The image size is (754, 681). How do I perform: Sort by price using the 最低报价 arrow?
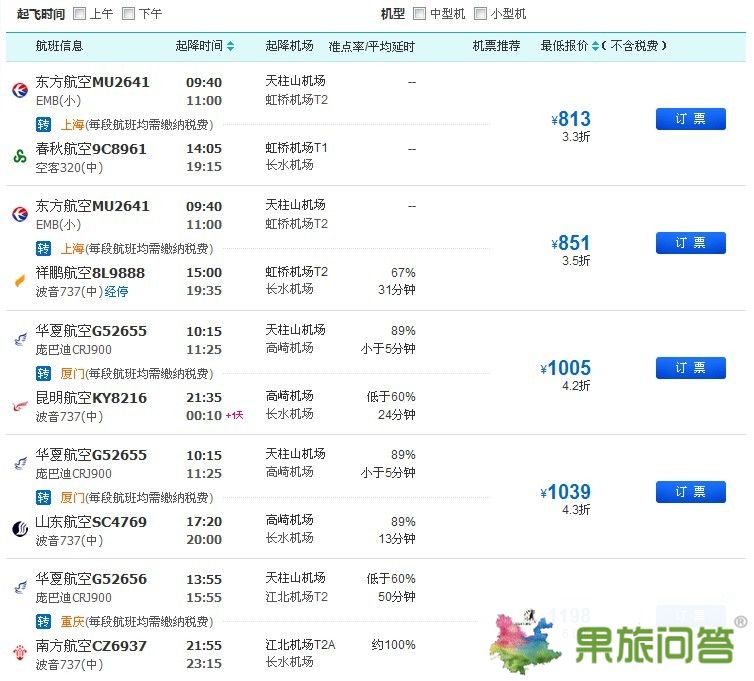click(x=597, y=46)
